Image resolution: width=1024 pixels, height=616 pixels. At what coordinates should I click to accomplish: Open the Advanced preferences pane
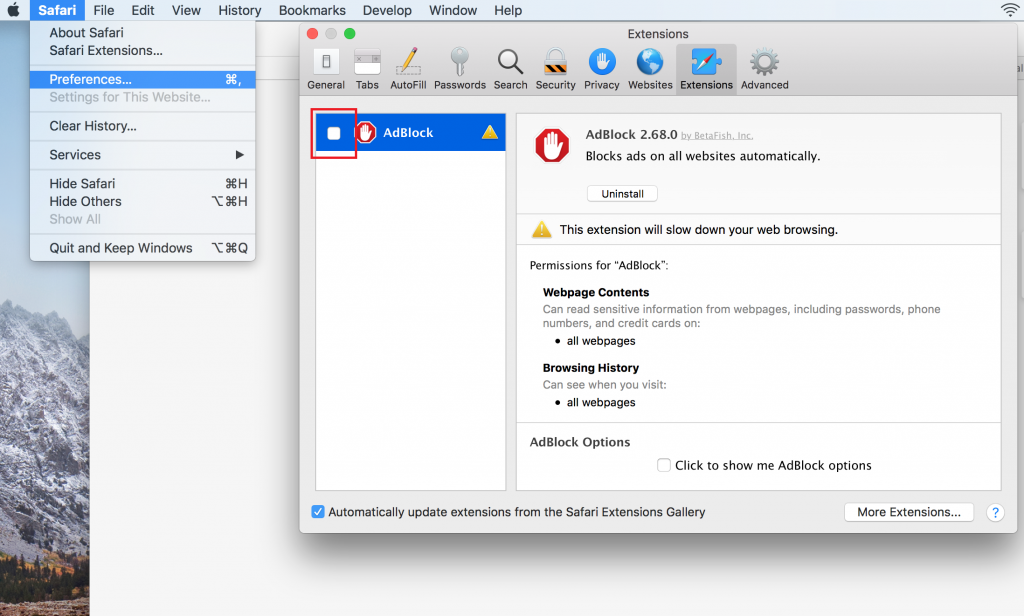tap(765, 69)
